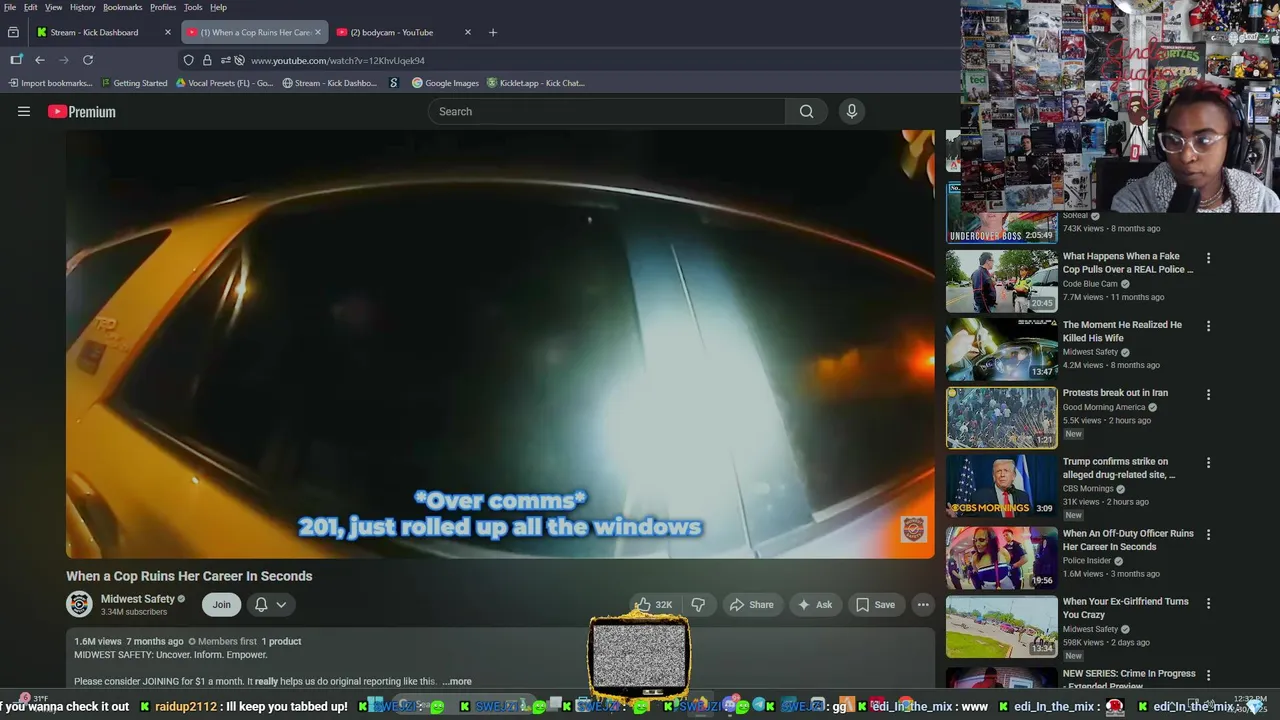Screen dimensions: 1280x720
Task: Open the View menu
Action: click(54, 7)
